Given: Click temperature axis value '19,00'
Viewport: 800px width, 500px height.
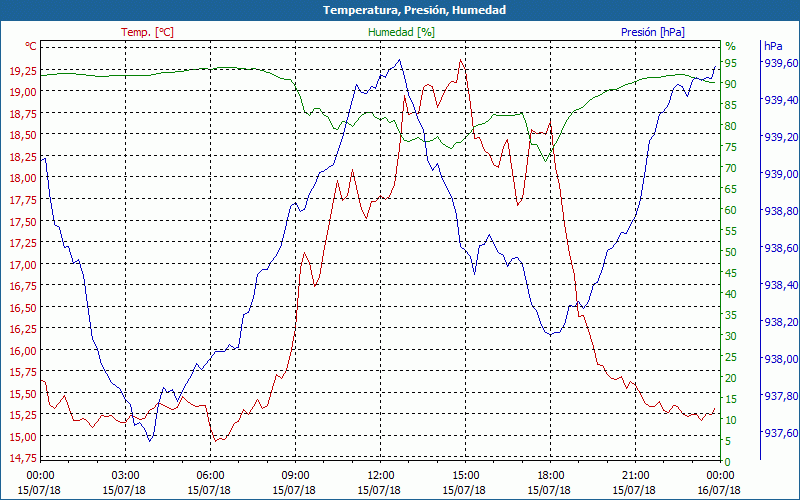Looking at the screenshot, I should pos(23,92).
